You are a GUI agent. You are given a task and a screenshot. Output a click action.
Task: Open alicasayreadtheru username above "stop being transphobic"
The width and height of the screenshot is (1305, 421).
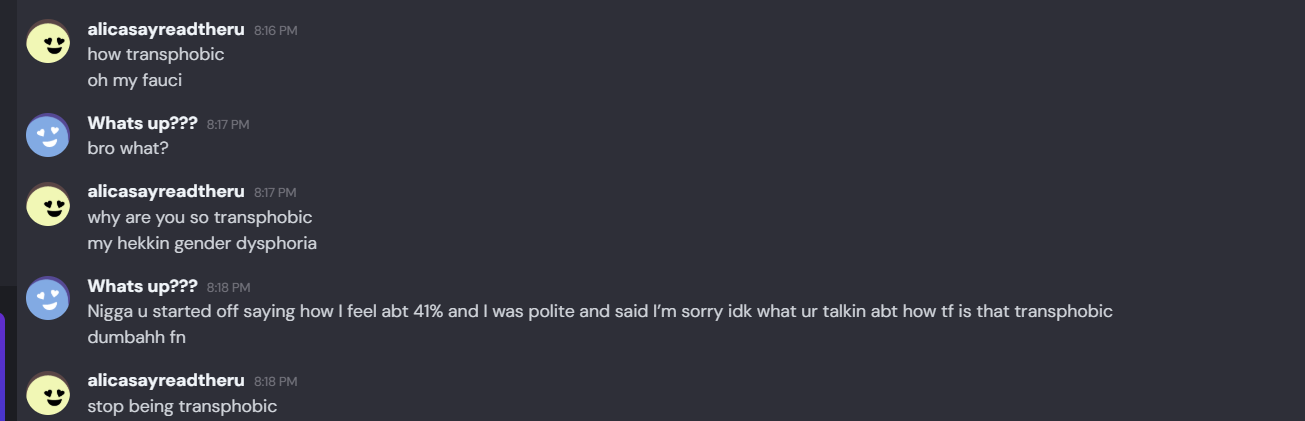coord(166,381)
